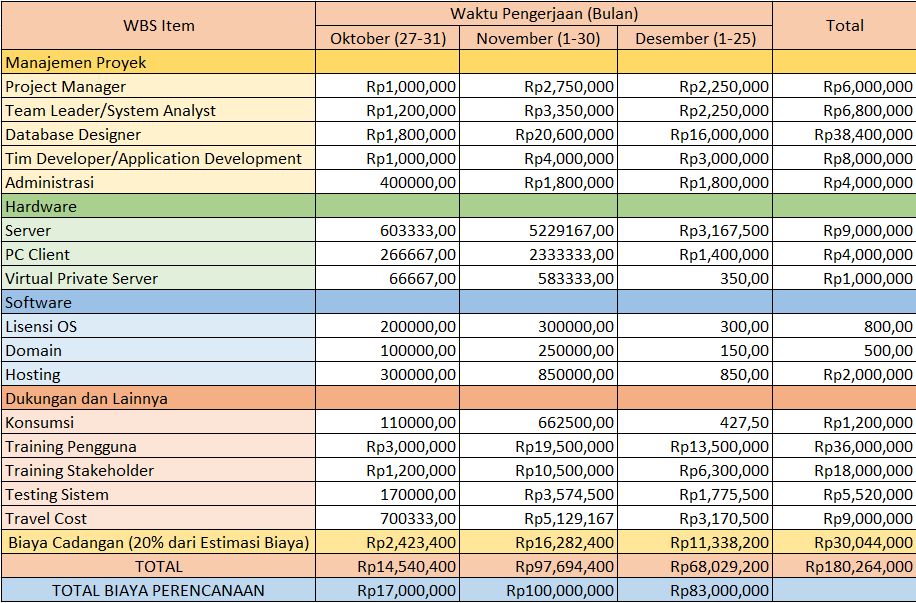Click the Project Manager row label
The width and height of the screenshot is (916, 603).
tap(158, 86)
